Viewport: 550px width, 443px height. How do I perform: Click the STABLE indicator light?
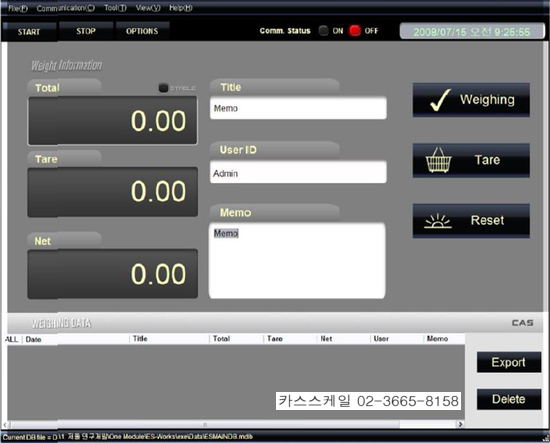163,88
